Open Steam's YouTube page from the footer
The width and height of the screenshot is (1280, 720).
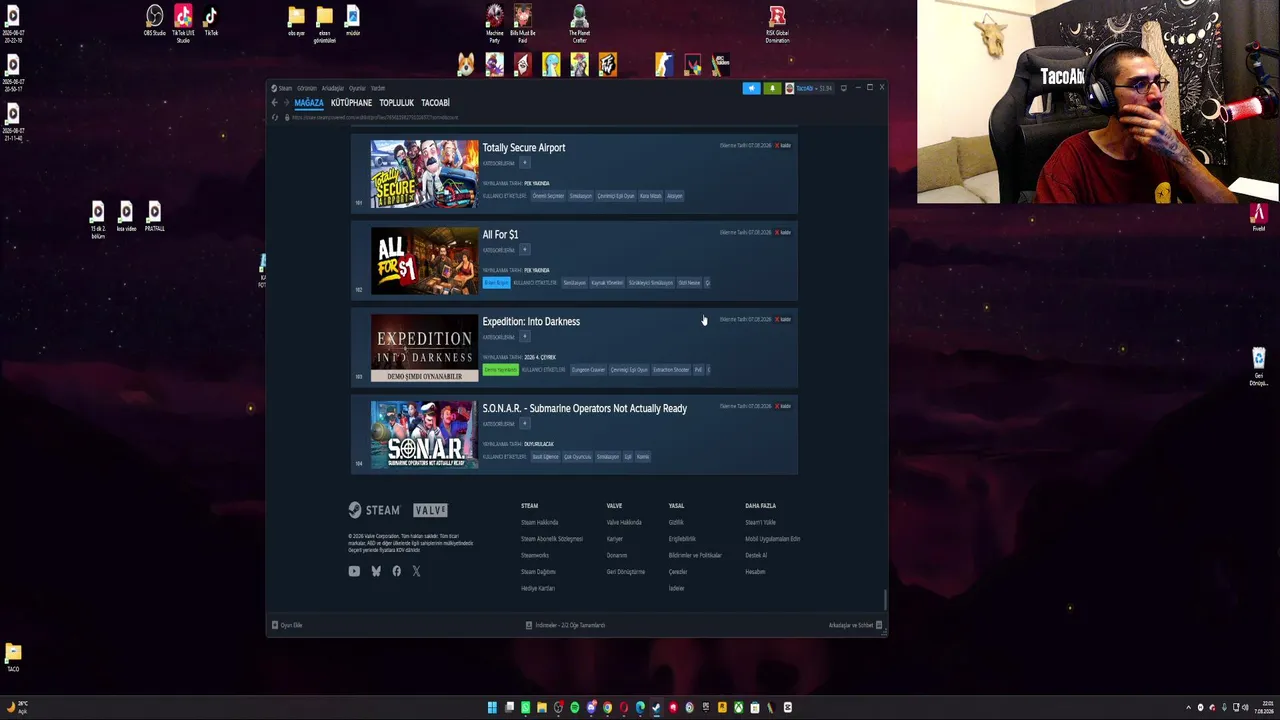[x=354, y=571]
